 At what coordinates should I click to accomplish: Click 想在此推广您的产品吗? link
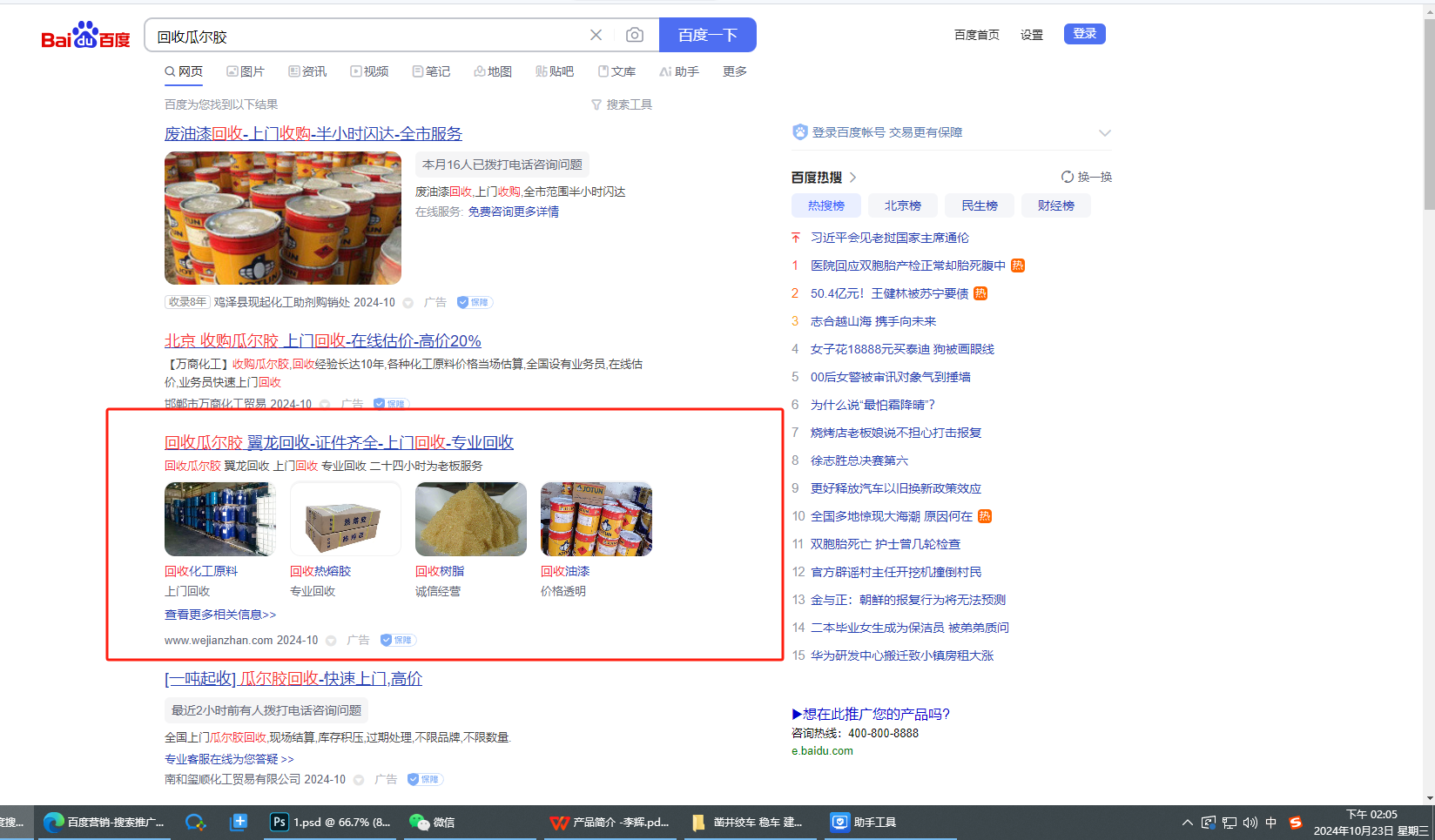tap(871, 714)
